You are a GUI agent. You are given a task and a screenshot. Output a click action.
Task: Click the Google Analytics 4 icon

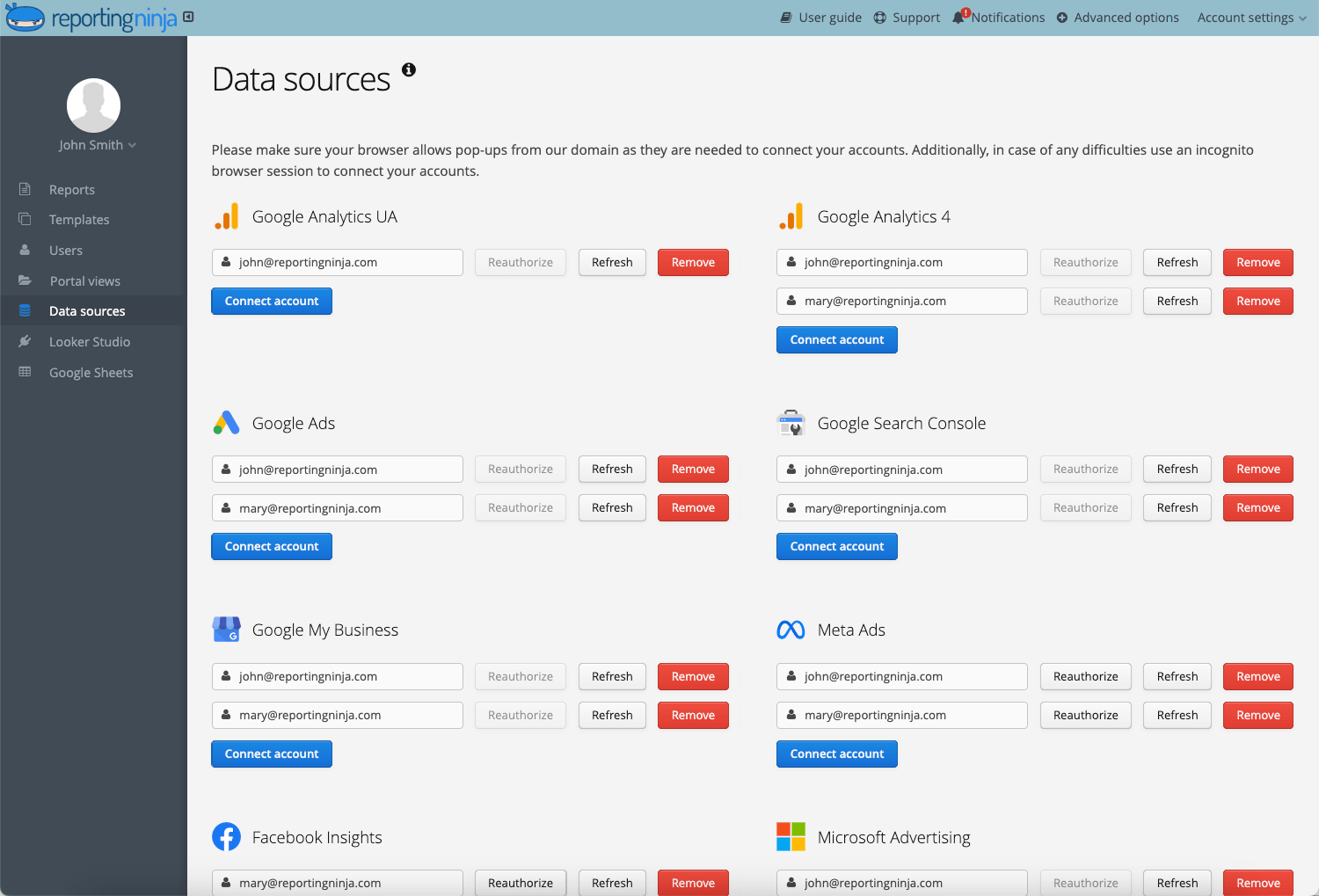coord(791,216)
